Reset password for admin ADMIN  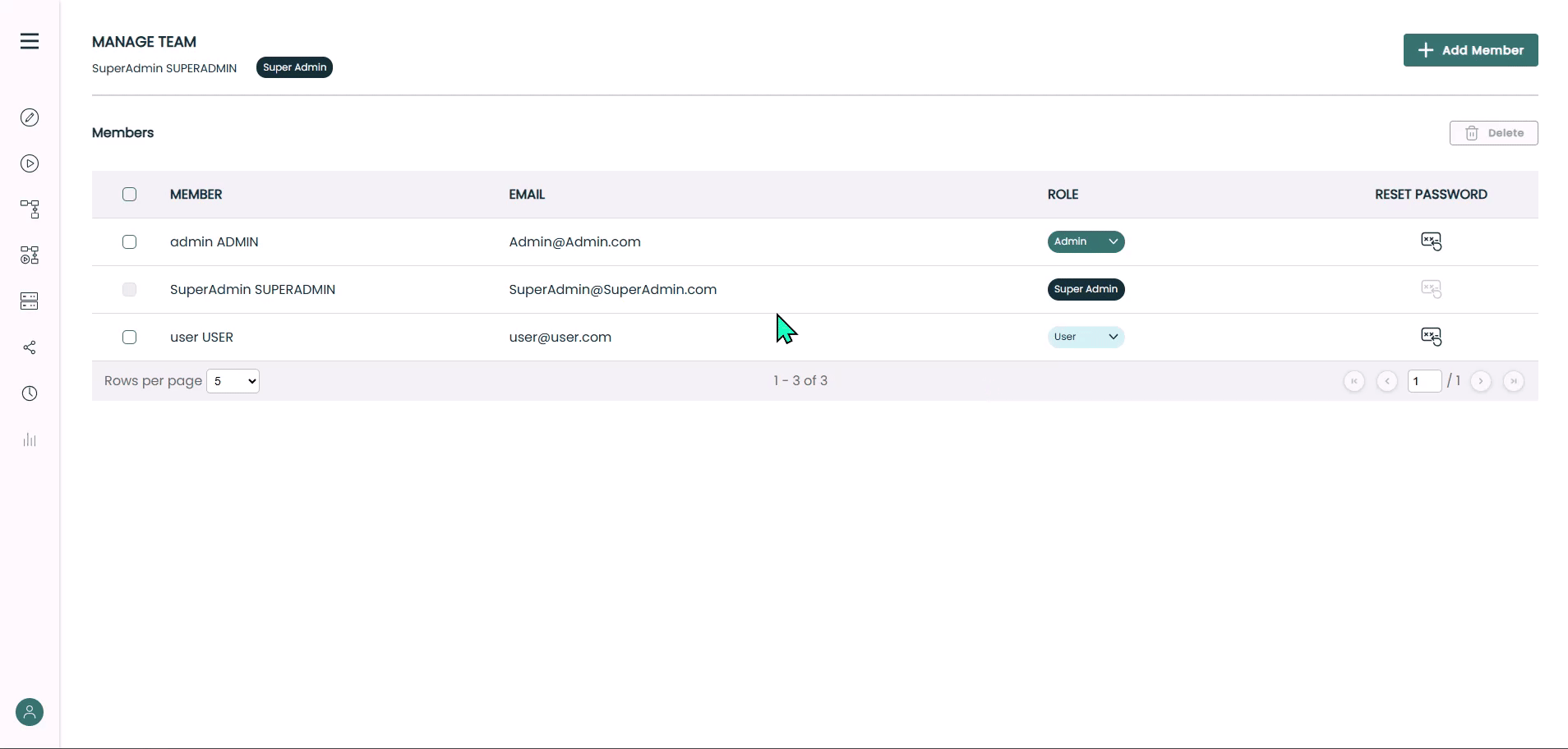click(x=1431, y=241)
